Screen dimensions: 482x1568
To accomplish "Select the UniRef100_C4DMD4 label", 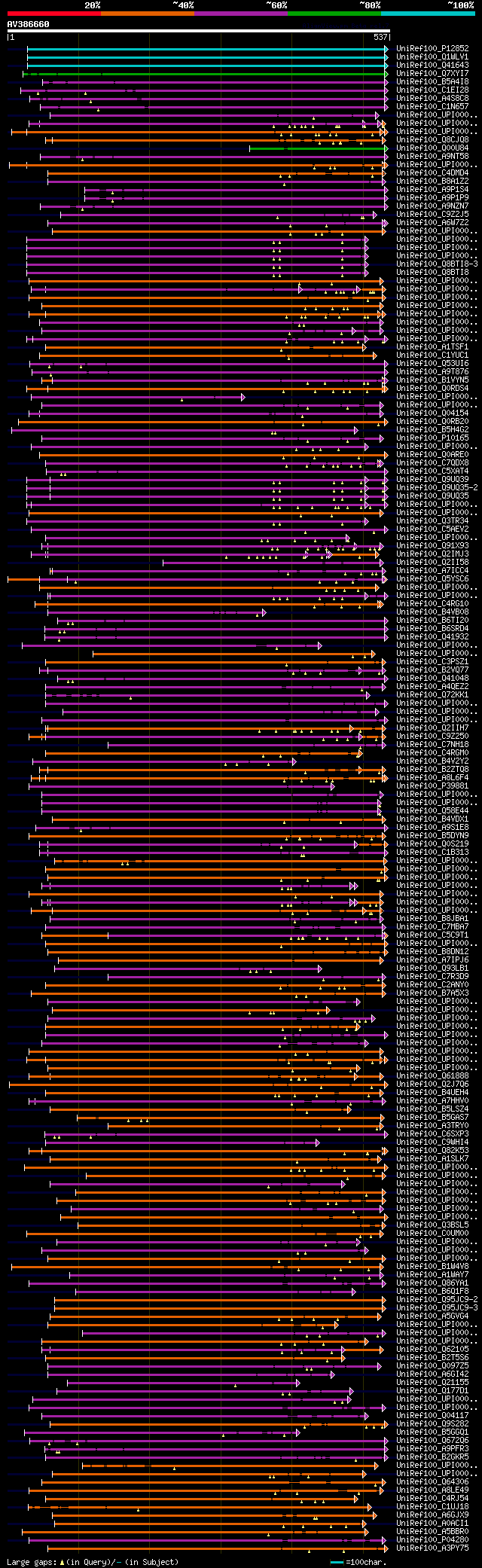I will pos(432,172).
